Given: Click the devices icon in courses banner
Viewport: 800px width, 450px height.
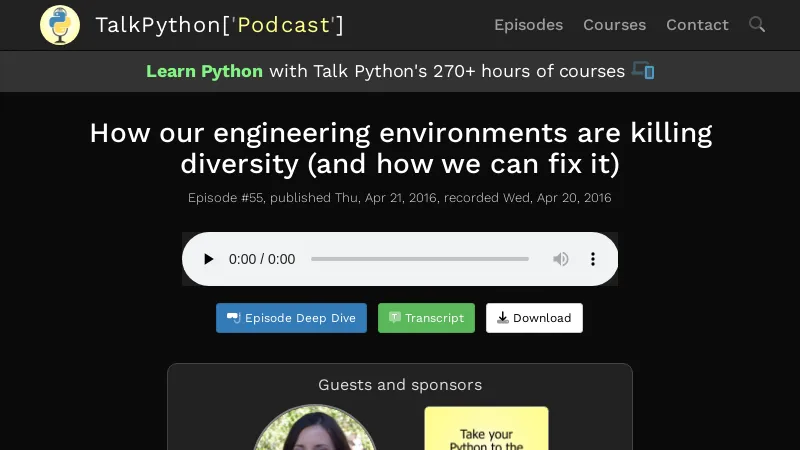Looking at the screenshot, I should [x=643, y=71].
